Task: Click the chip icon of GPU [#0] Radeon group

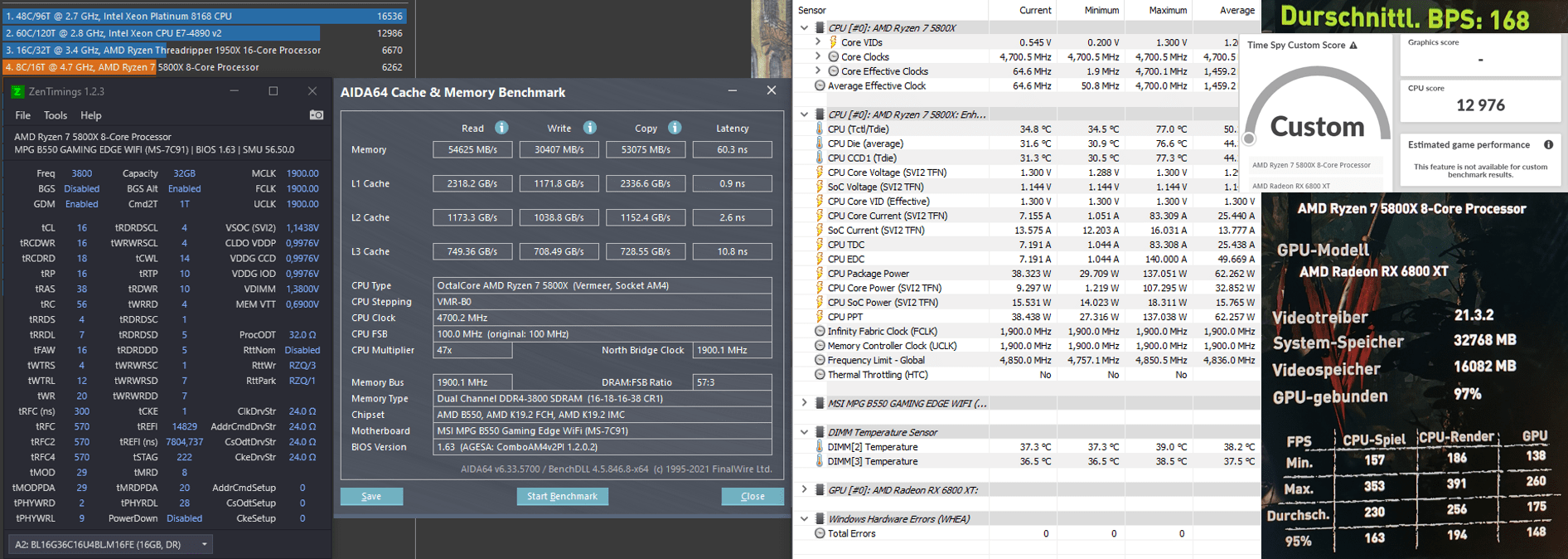Action: (x=820, y=490)
